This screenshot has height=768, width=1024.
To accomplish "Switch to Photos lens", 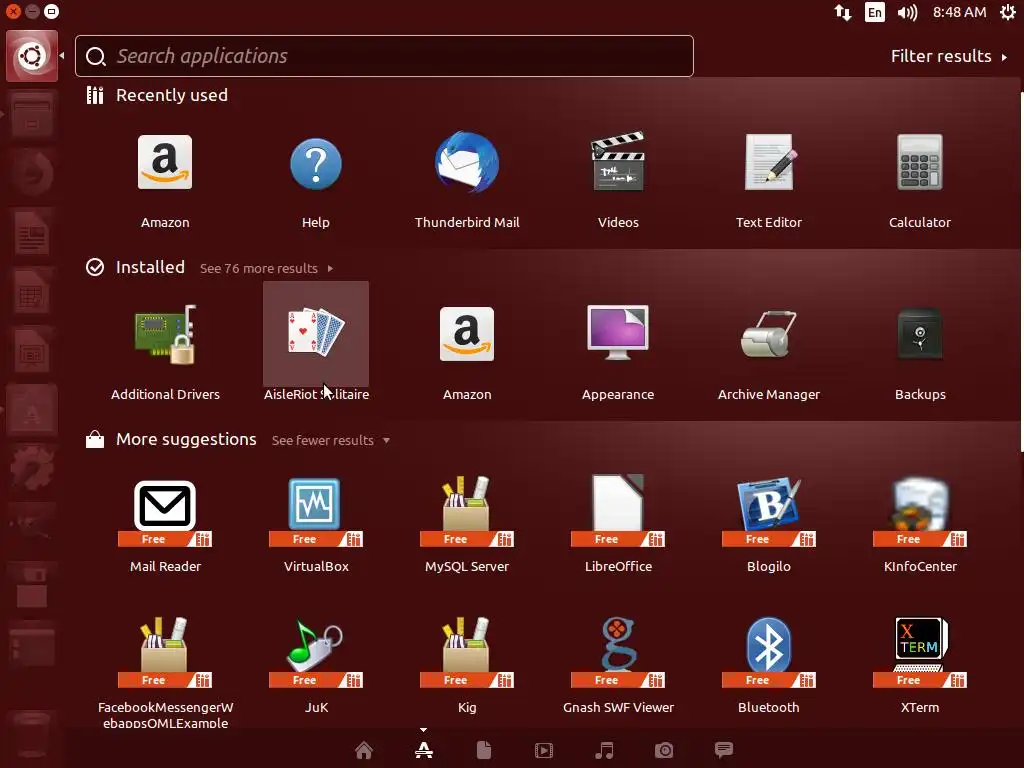I will point(664,750).
